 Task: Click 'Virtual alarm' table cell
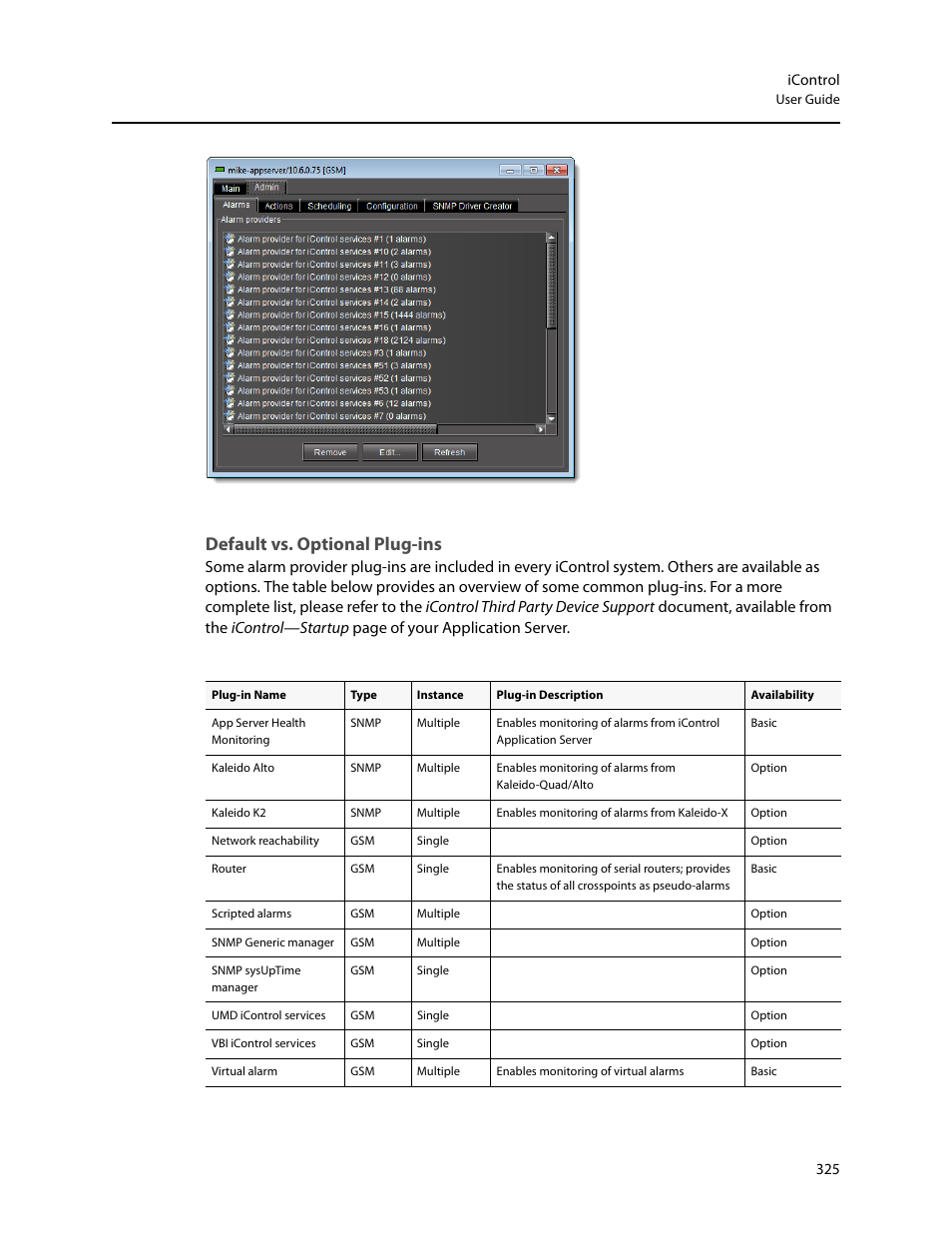(x=244, y=1071)
